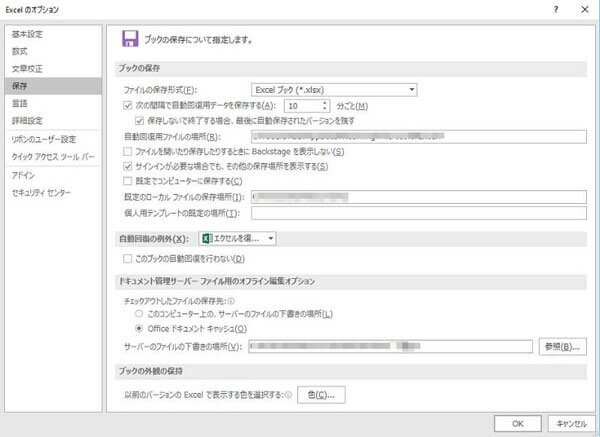Click the minutes spinner on the autosave interval
Screen dimensions: 600x437
[x=325, y=106]
